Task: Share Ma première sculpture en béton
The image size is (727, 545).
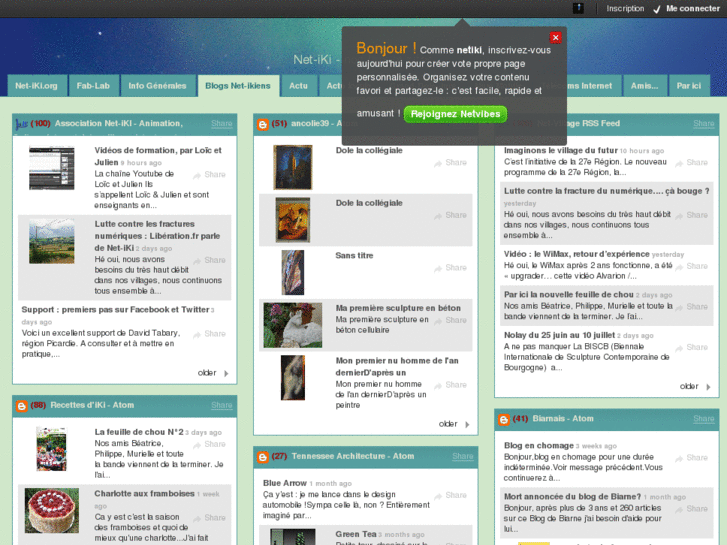Action: tap(450, 320)
